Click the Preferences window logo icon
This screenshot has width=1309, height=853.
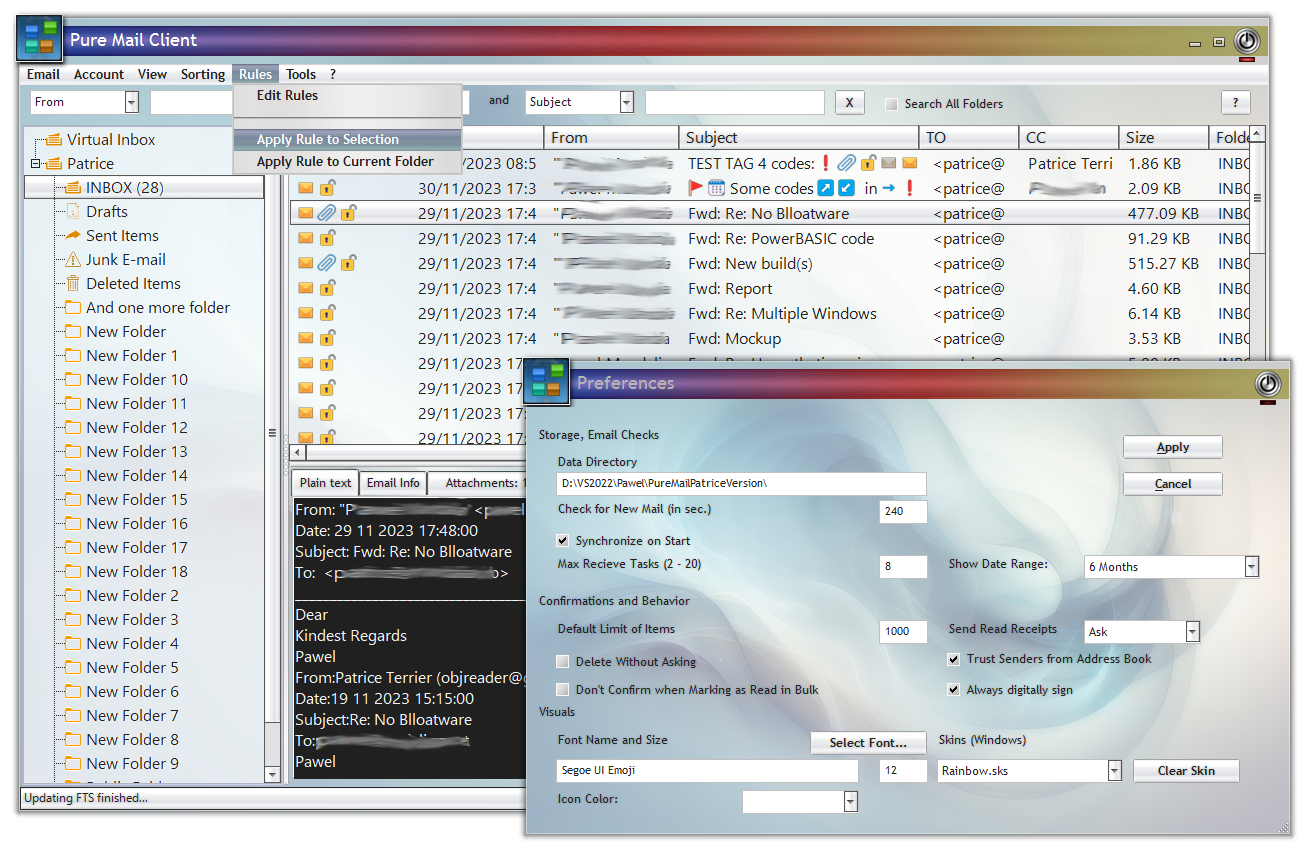tap(546, 382)
